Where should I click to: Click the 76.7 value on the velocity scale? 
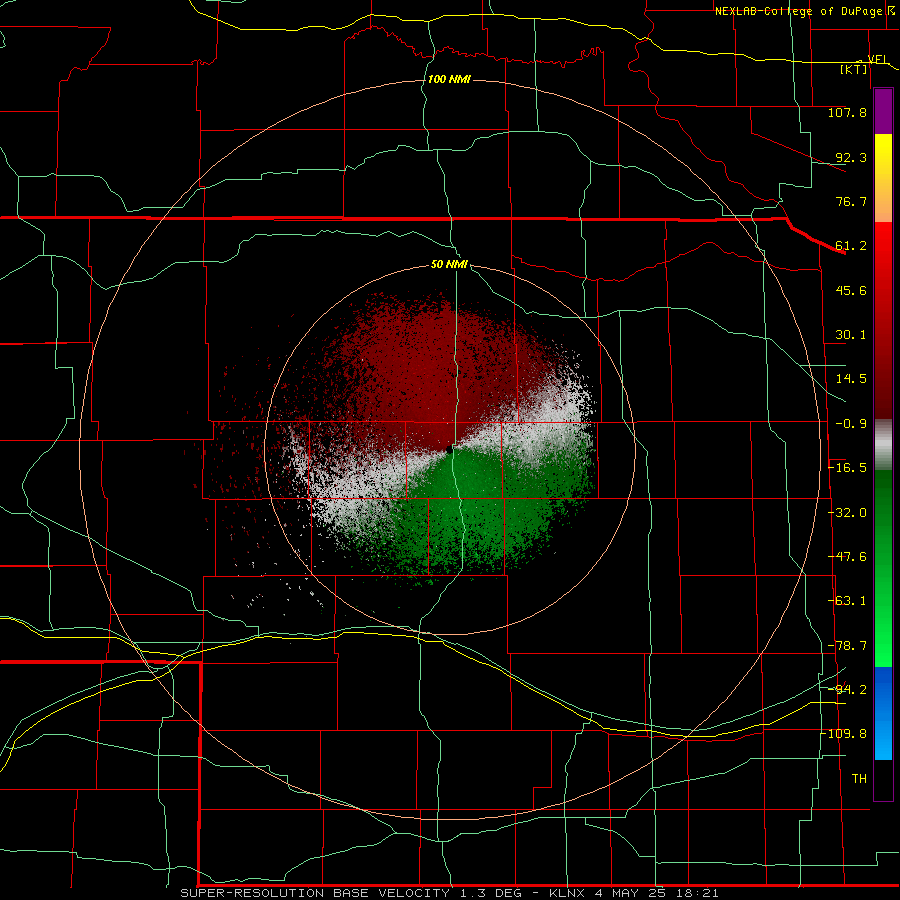tap(851, 201)
